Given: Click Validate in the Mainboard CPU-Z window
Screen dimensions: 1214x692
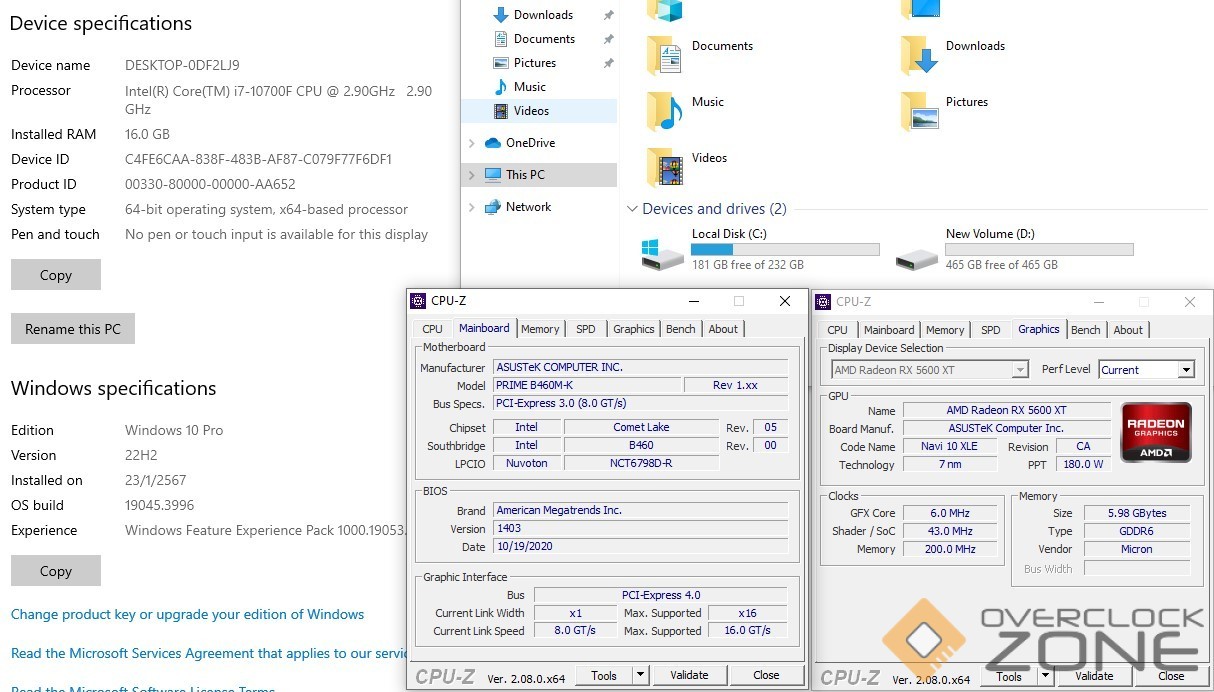Looking at the screenshot, I should [x=689, y=675].
